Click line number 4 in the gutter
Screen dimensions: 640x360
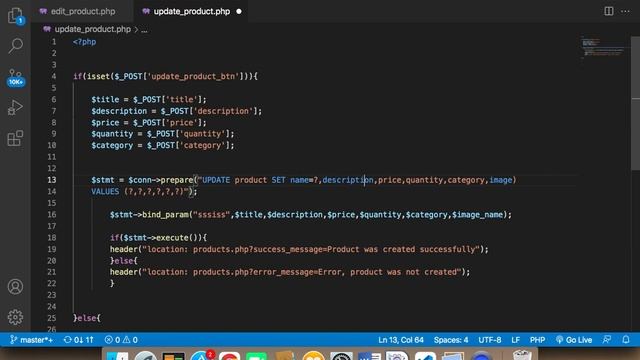54,76
